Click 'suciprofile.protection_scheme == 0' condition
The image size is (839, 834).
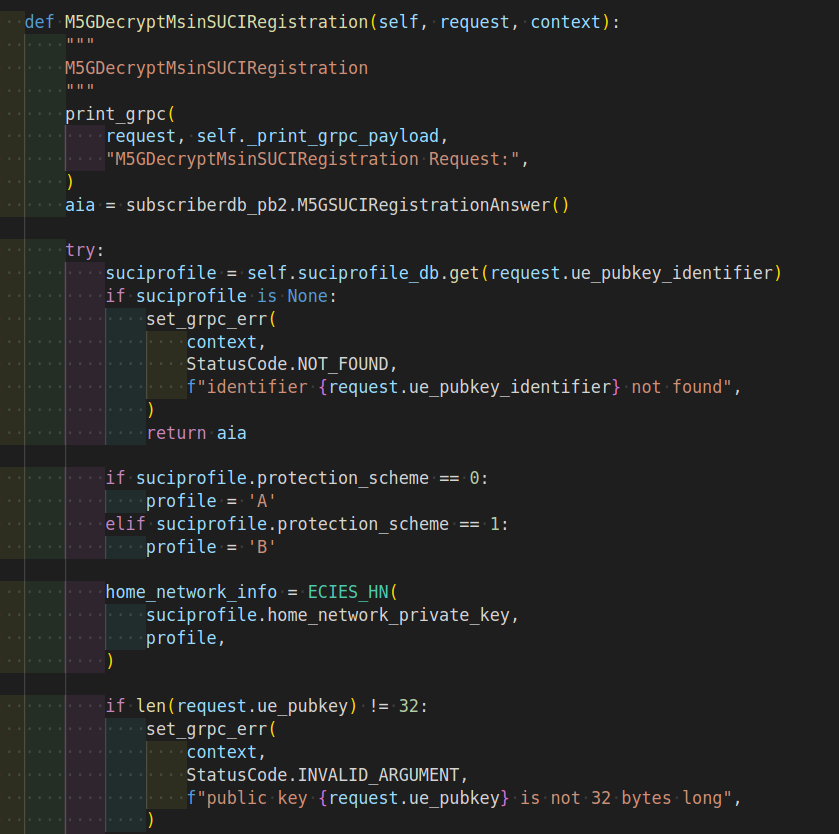[308, 478]
